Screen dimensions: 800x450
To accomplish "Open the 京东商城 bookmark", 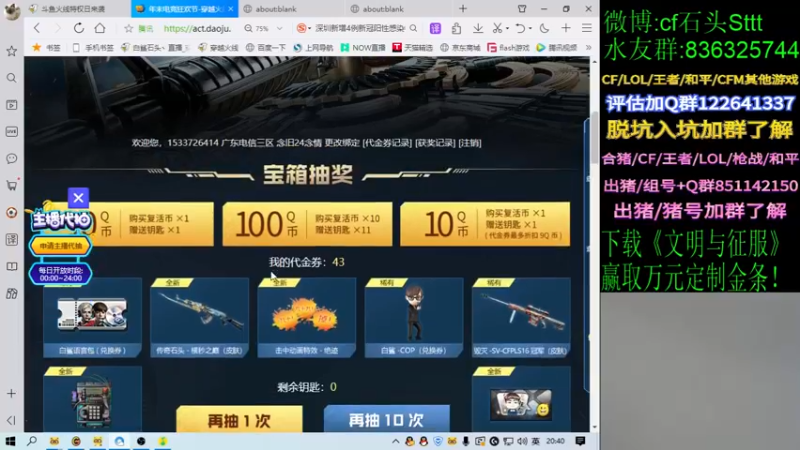I will pos(460,47).
